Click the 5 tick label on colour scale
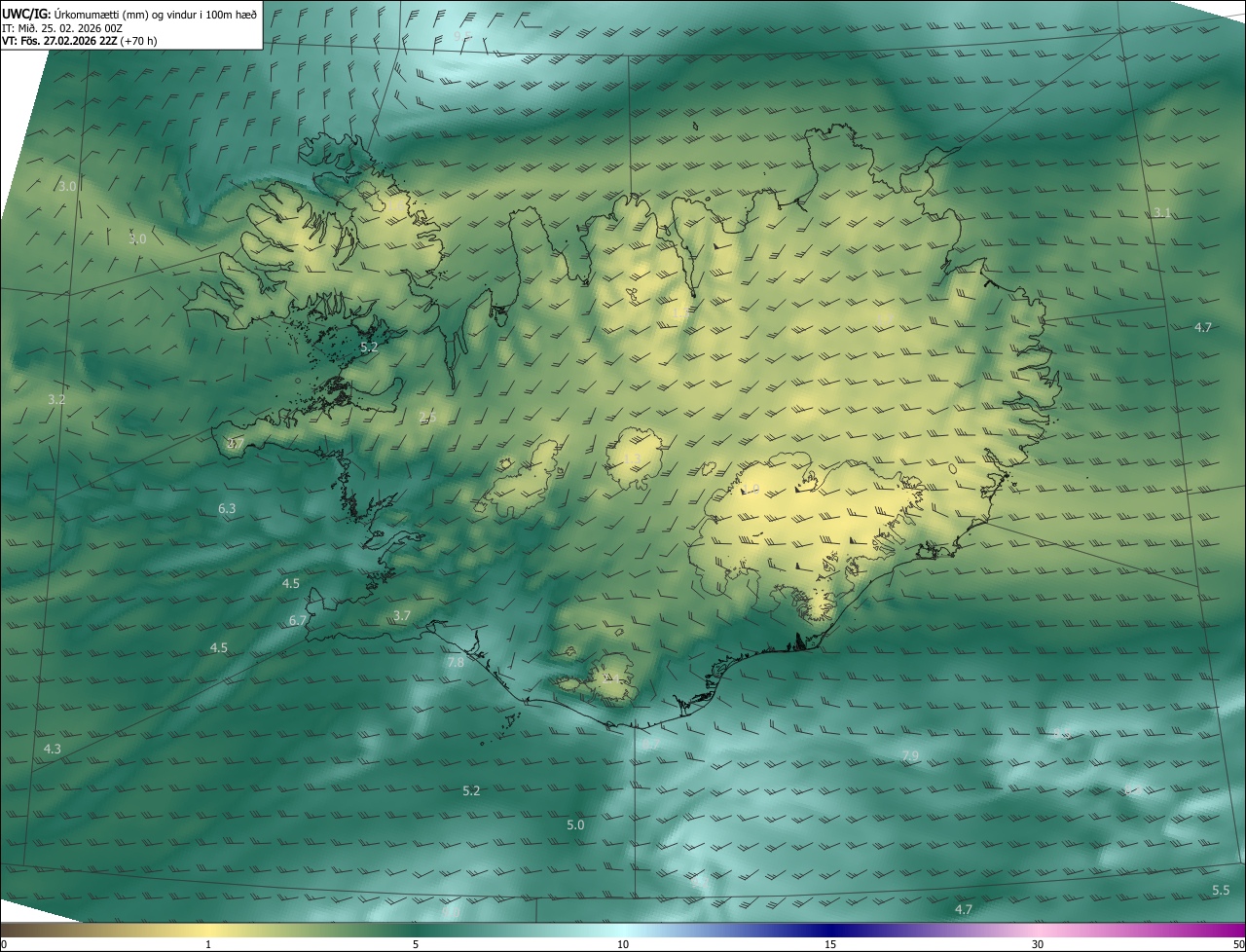The height and width of the screenshot is (952, 1246). pyautogui.click(x=416, y=944)
